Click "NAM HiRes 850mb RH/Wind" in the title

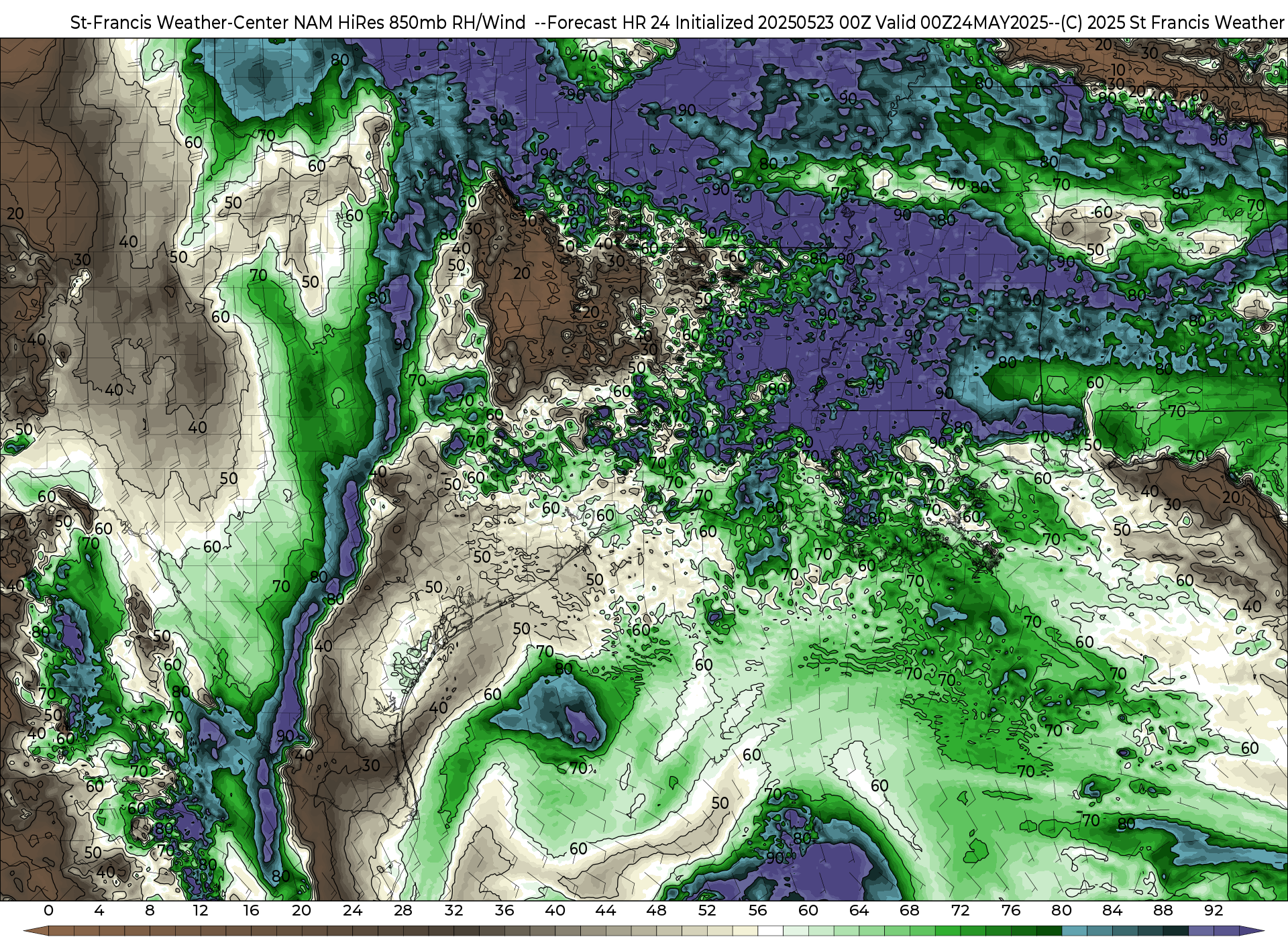coord(410,22)
